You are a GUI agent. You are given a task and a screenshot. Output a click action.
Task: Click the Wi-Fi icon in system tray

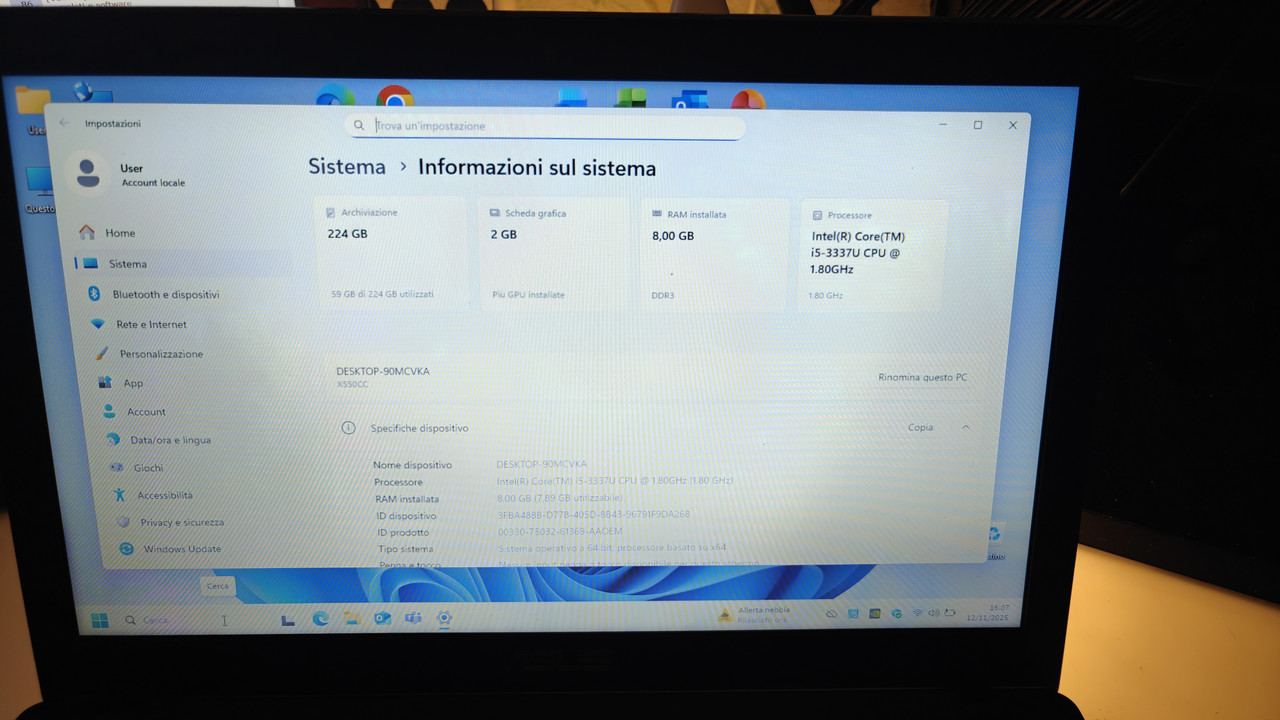click(x=917, y=613)
